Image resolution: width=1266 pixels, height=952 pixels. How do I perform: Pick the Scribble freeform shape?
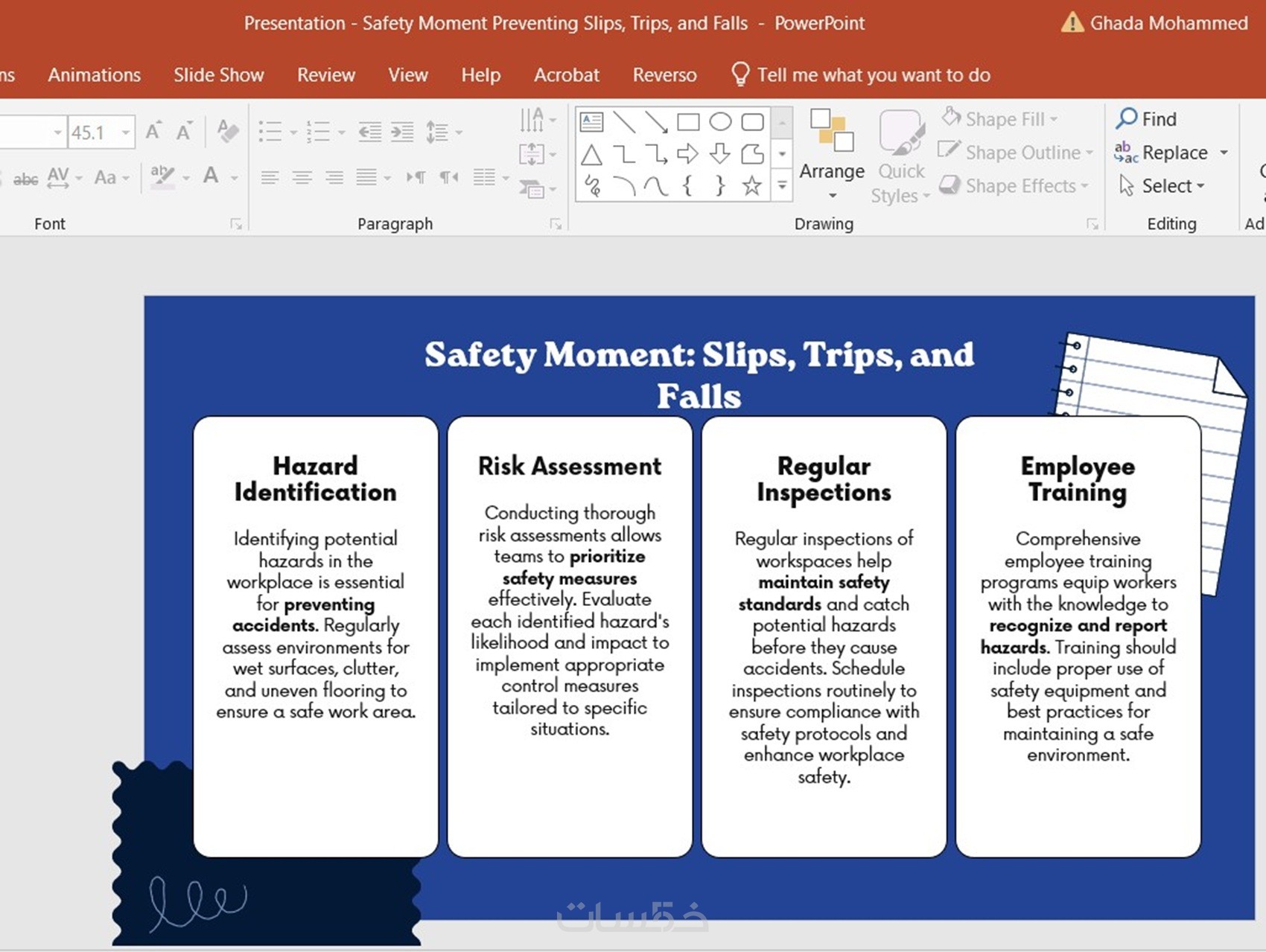pos(592,186)
